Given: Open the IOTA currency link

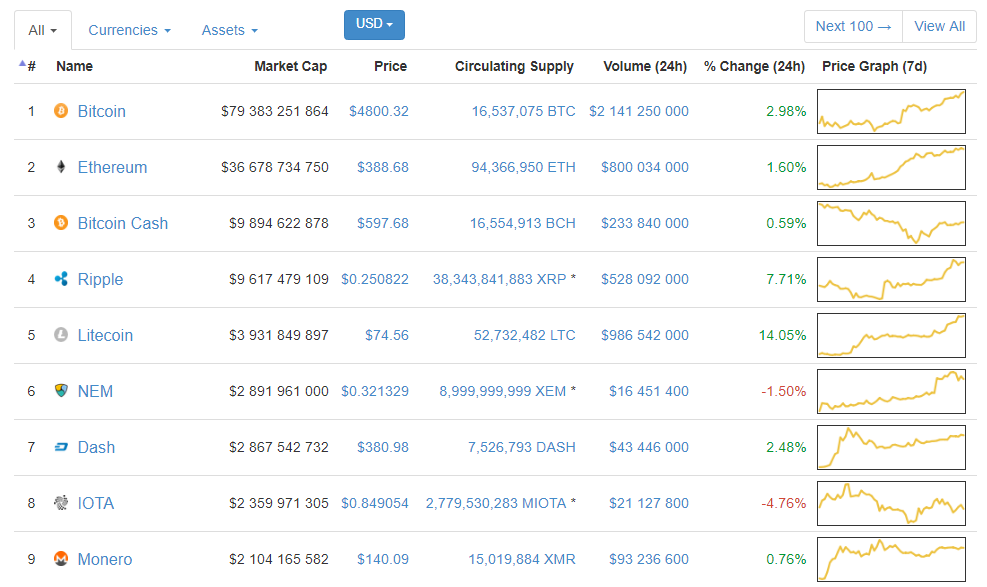Looking at the screenshot, I should (x=96, y=503).
